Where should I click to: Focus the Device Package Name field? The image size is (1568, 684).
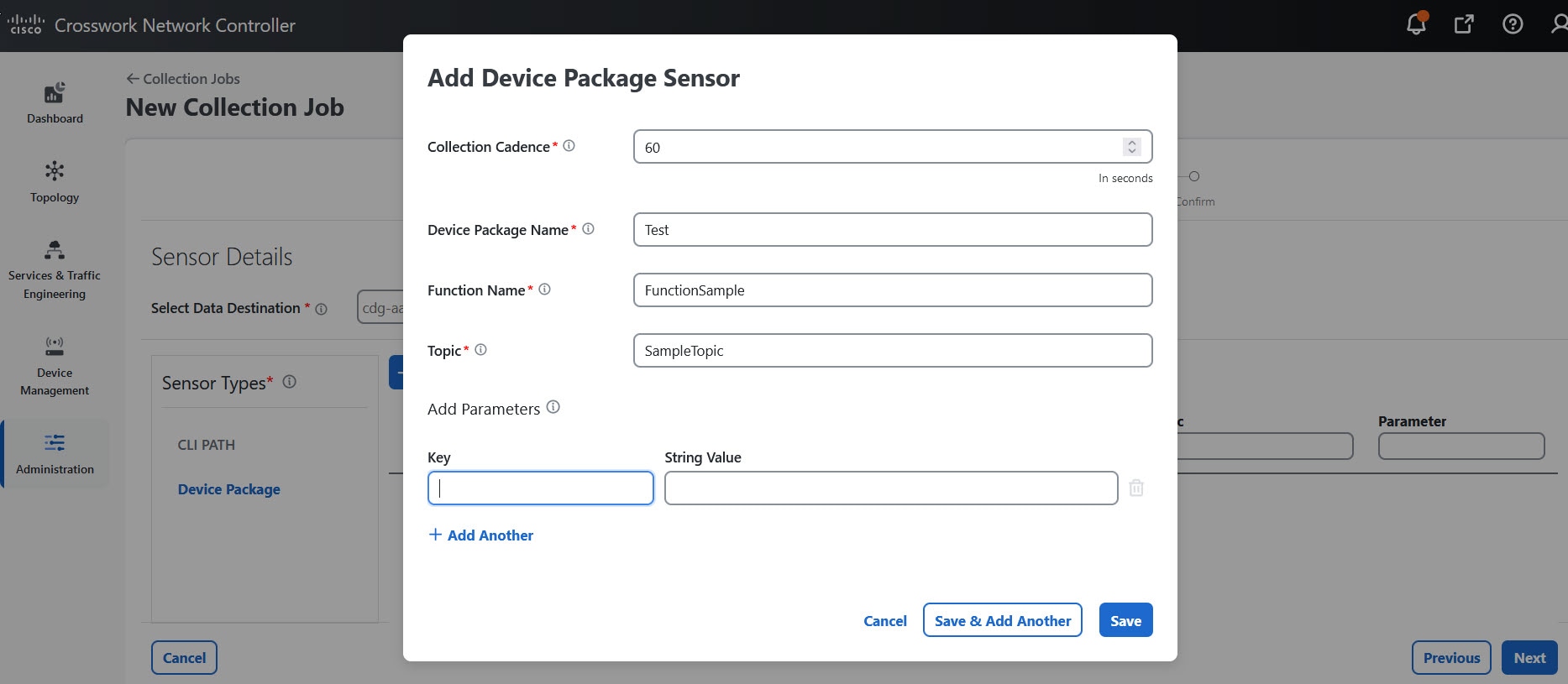tap(893, 230)
